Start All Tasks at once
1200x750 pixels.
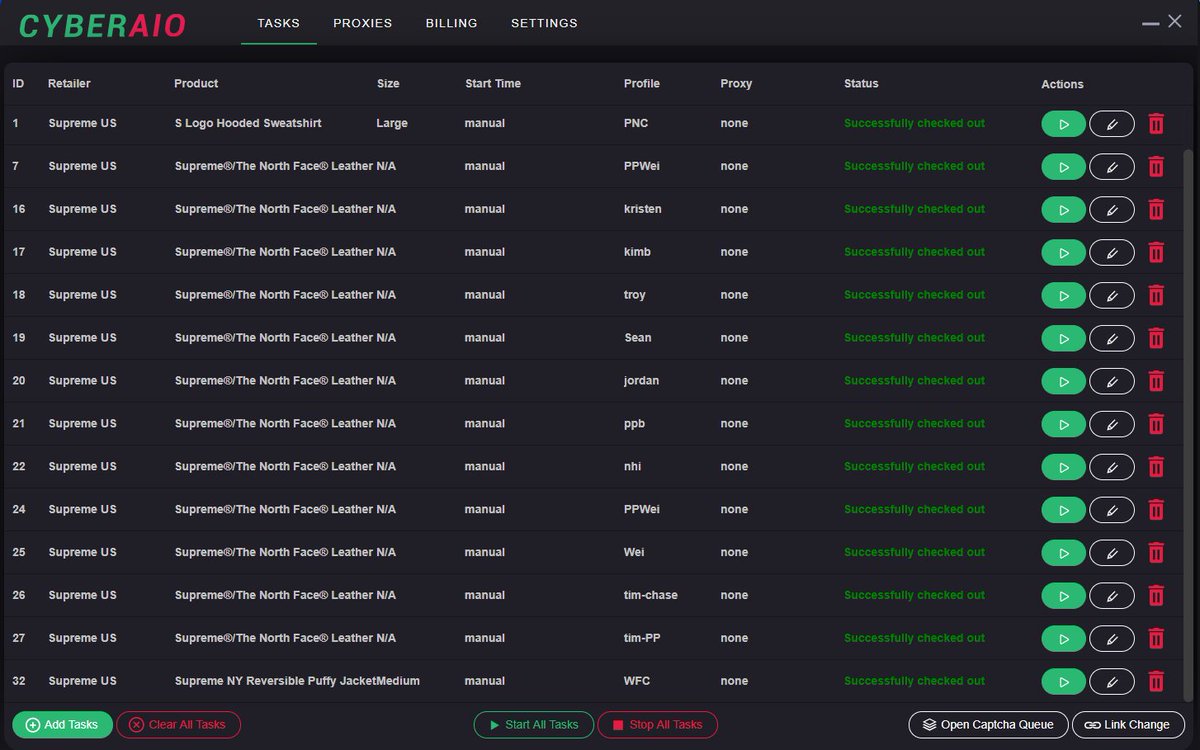533,724
